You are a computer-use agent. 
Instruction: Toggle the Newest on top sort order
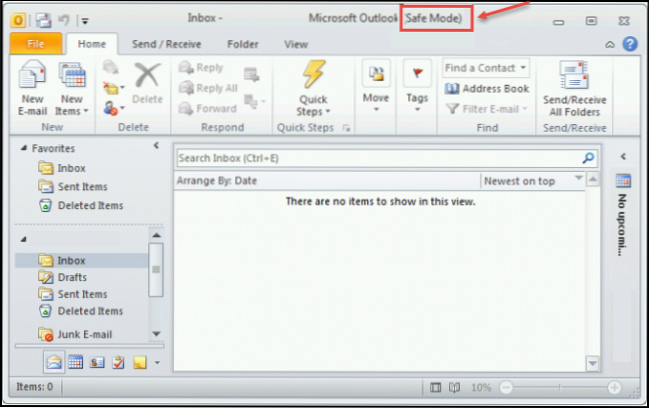[531, 180]
